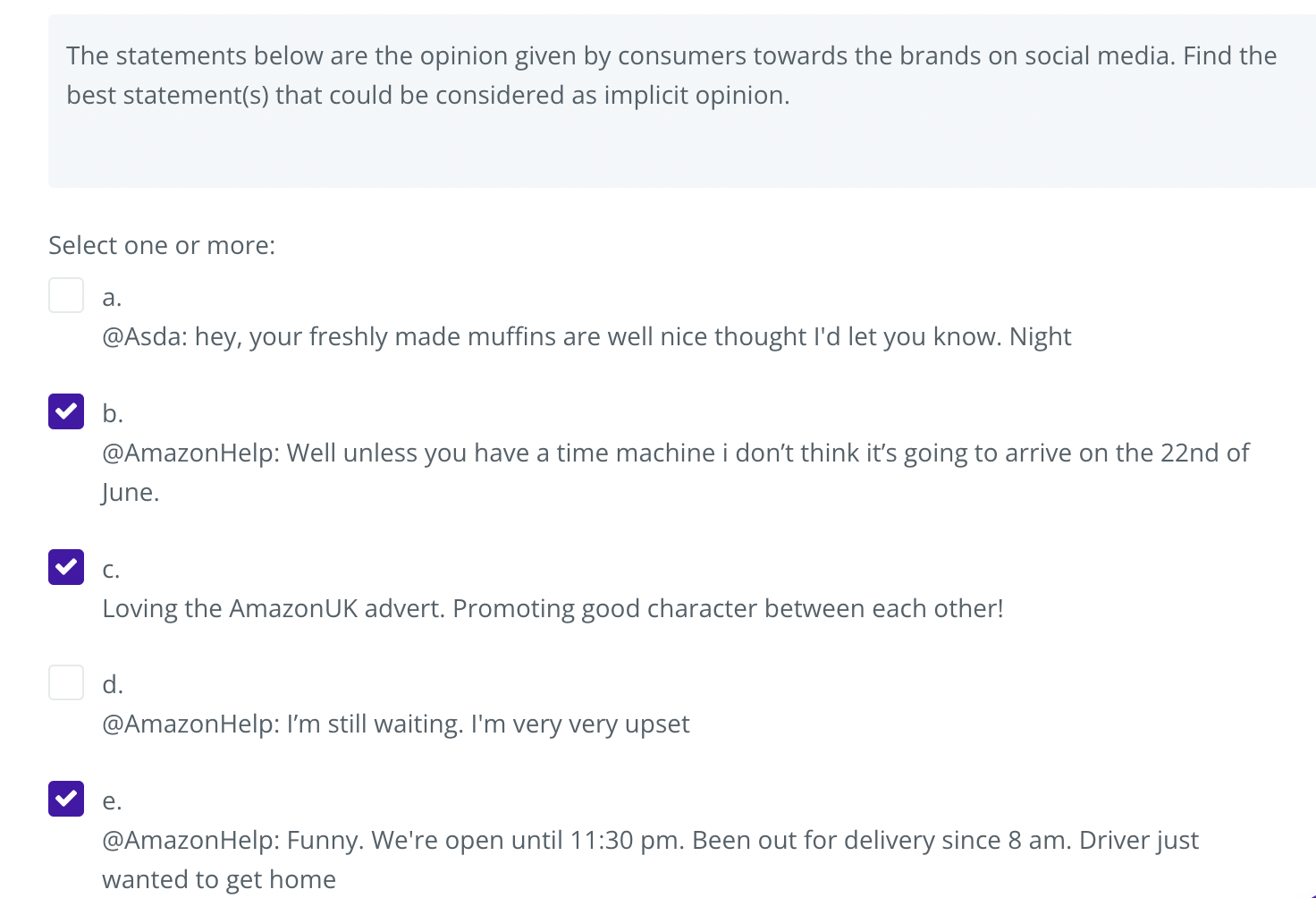The height and width of the screenshot is (898, 1316).
Task: Check the box for option a
Action: pos(66,295)
